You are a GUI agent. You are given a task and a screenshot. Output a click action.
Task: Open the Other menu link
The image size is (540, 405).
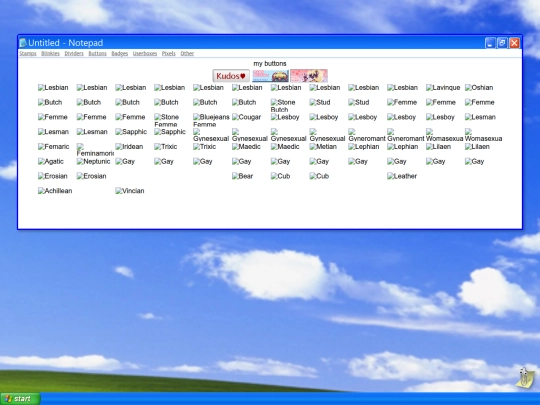187,53
